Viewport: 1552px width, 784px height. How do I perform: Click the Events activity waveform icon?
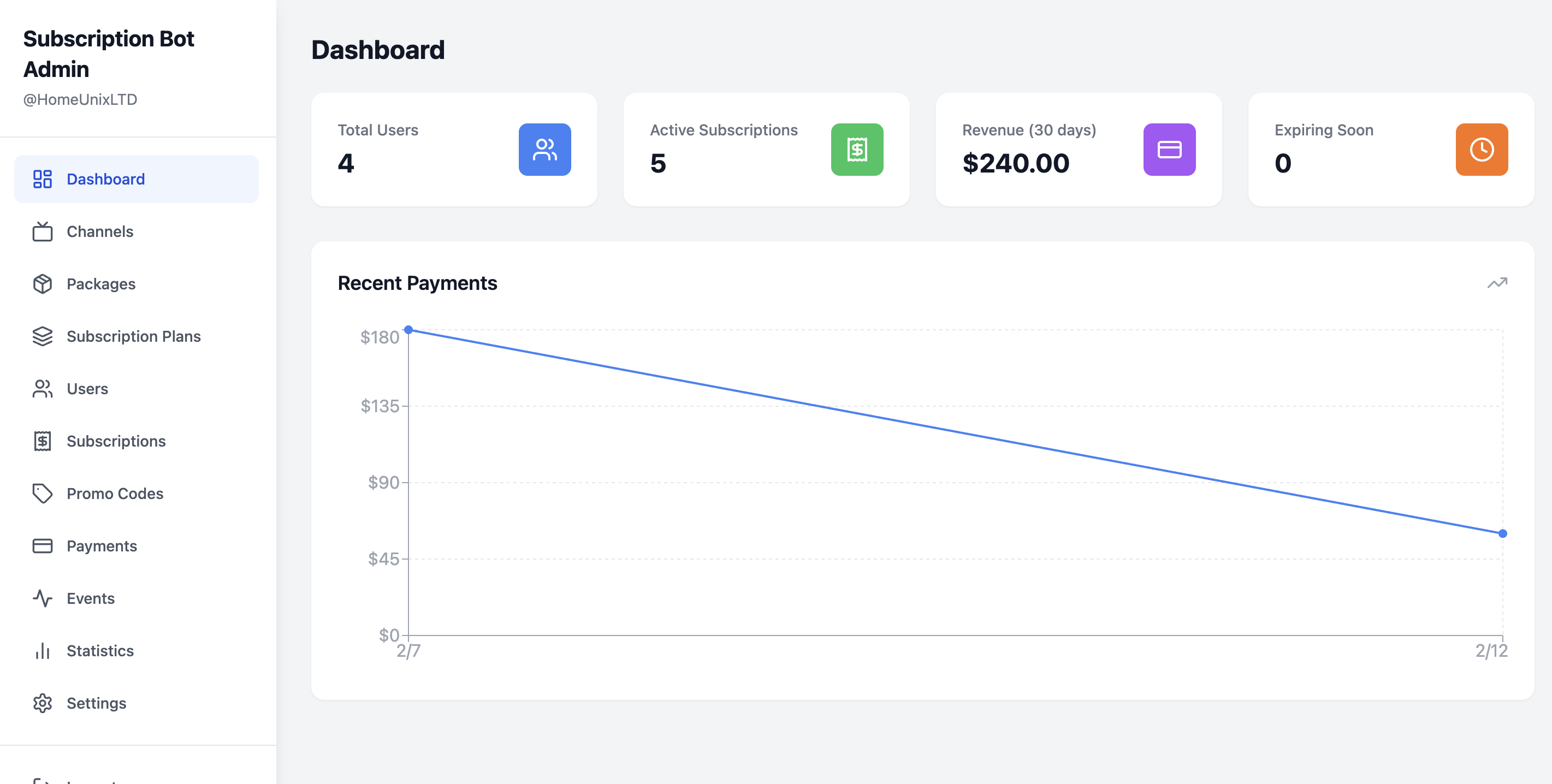(42, 598)
